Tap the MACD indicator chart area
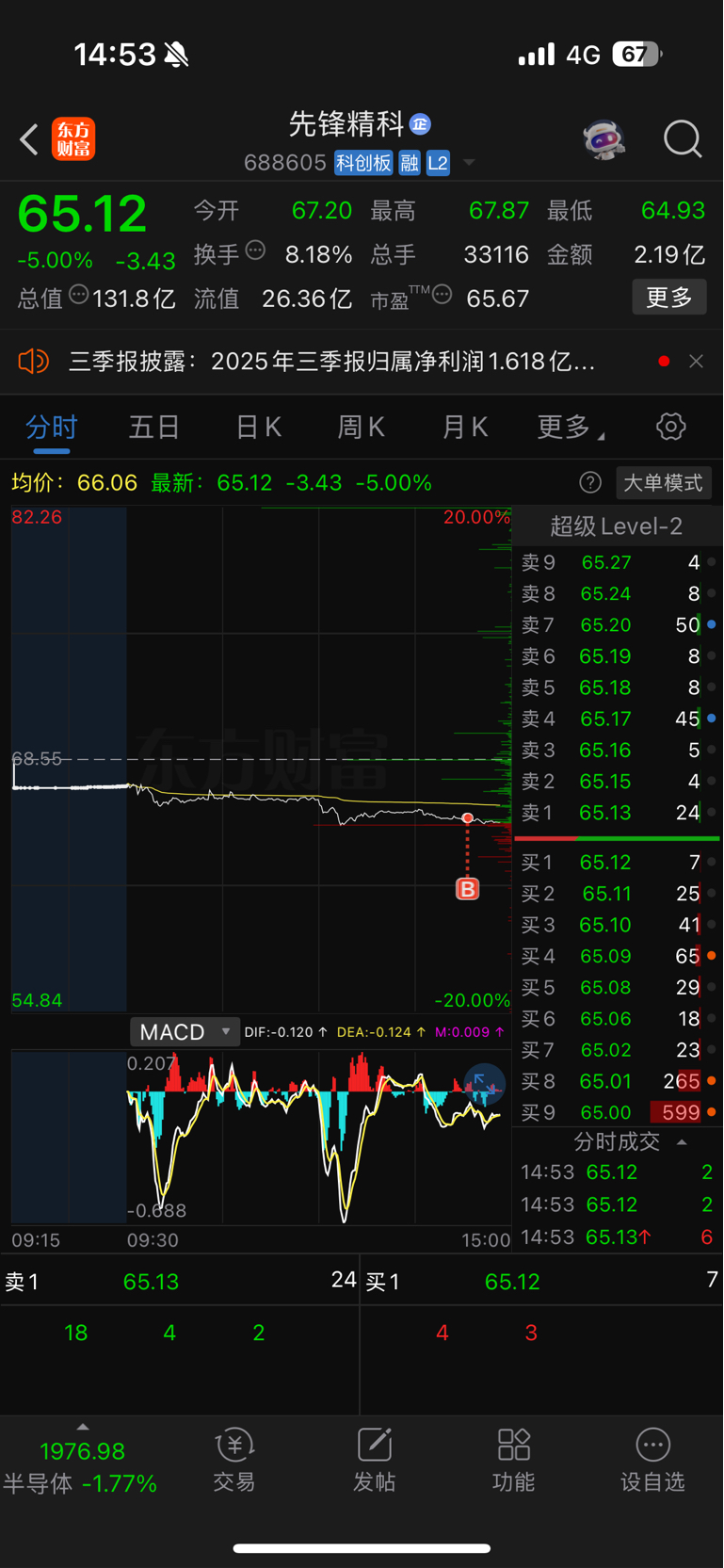This screenshot has width=724, height=1568. pos(261,1138)
